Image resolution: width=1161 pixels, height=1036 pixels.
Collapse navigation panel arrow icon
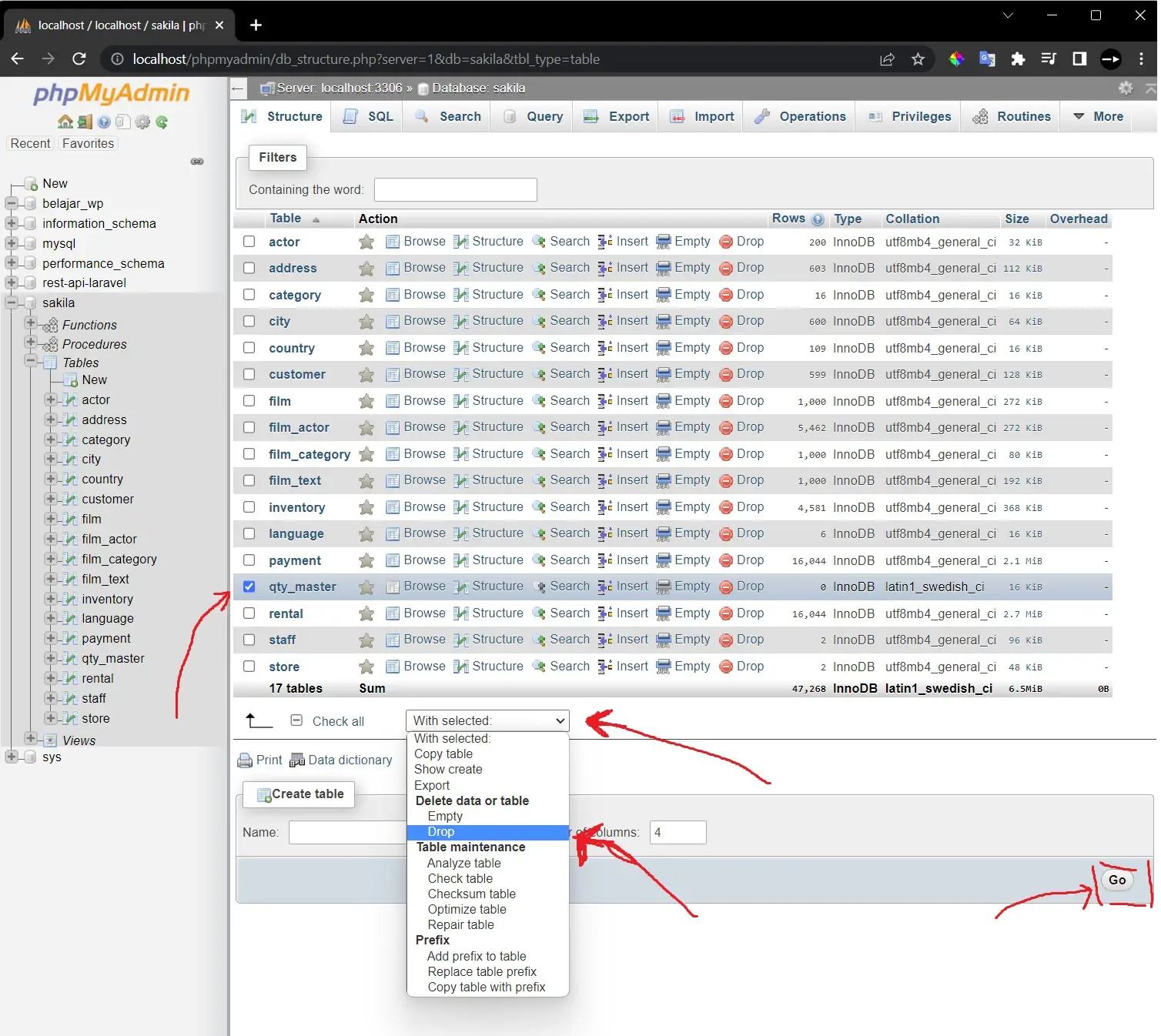tap(238, 89)
